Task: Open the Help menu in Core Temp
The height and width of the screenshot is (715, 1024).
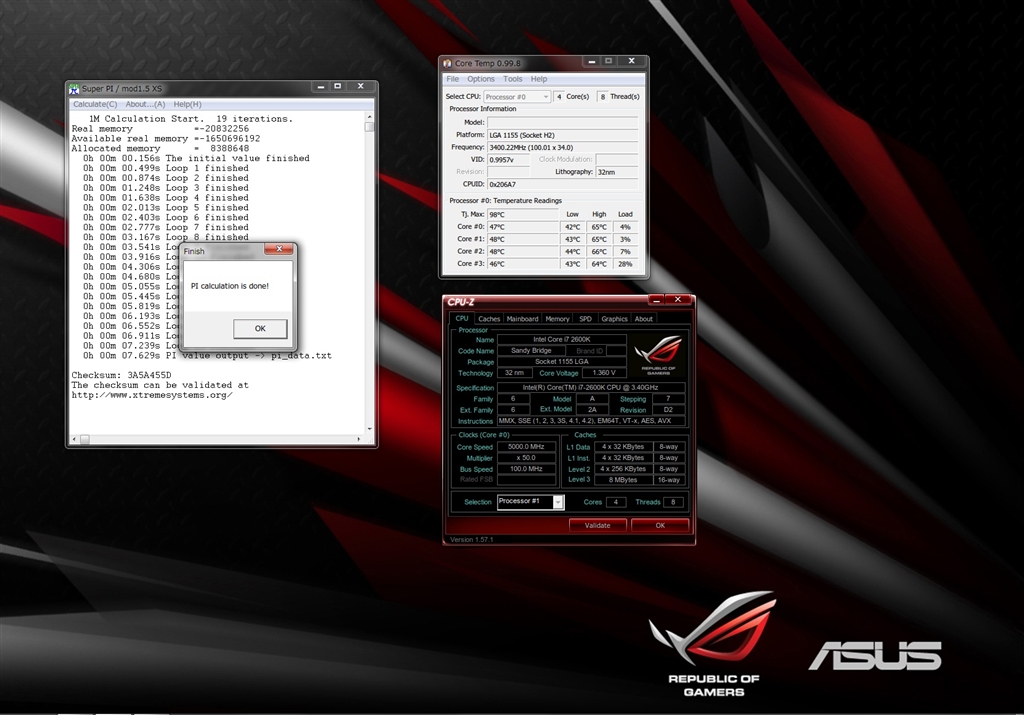Action: (539, 79)
